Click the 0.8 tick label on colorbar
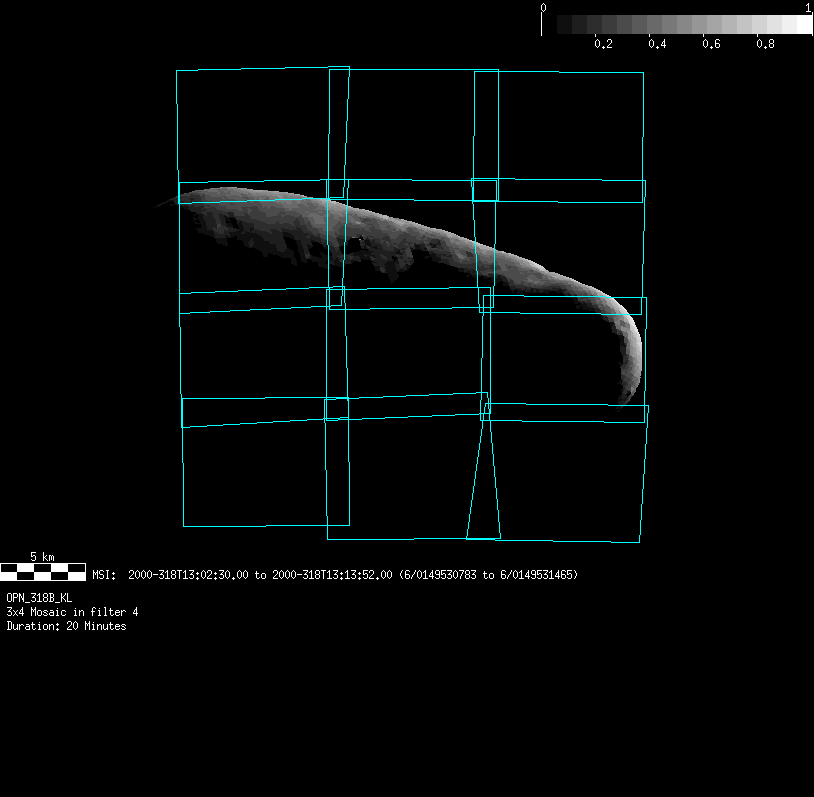Viewport: 814px width, 797px height. pyautogui.click(x=765, y=45)
